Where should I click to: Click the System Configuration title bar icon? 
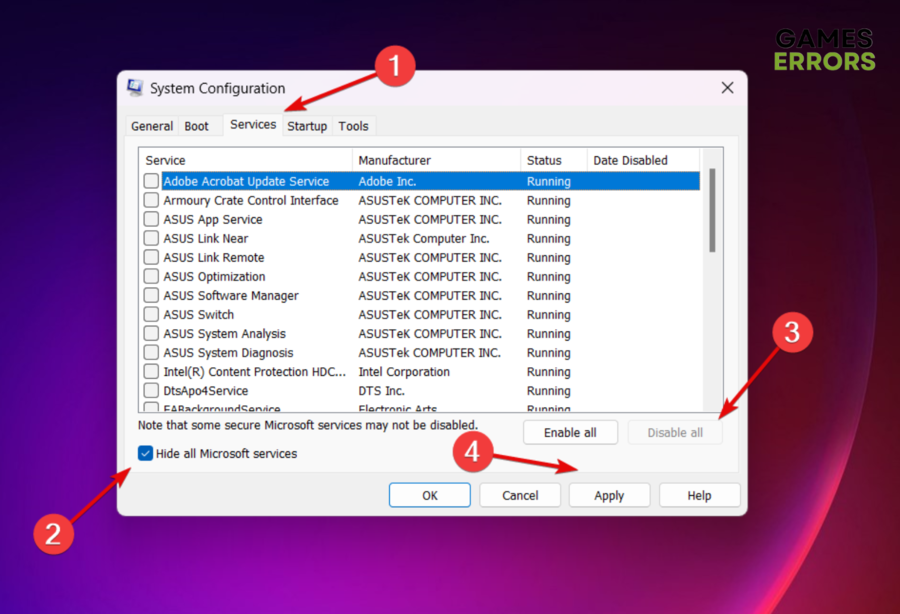(x=135, y=88)
